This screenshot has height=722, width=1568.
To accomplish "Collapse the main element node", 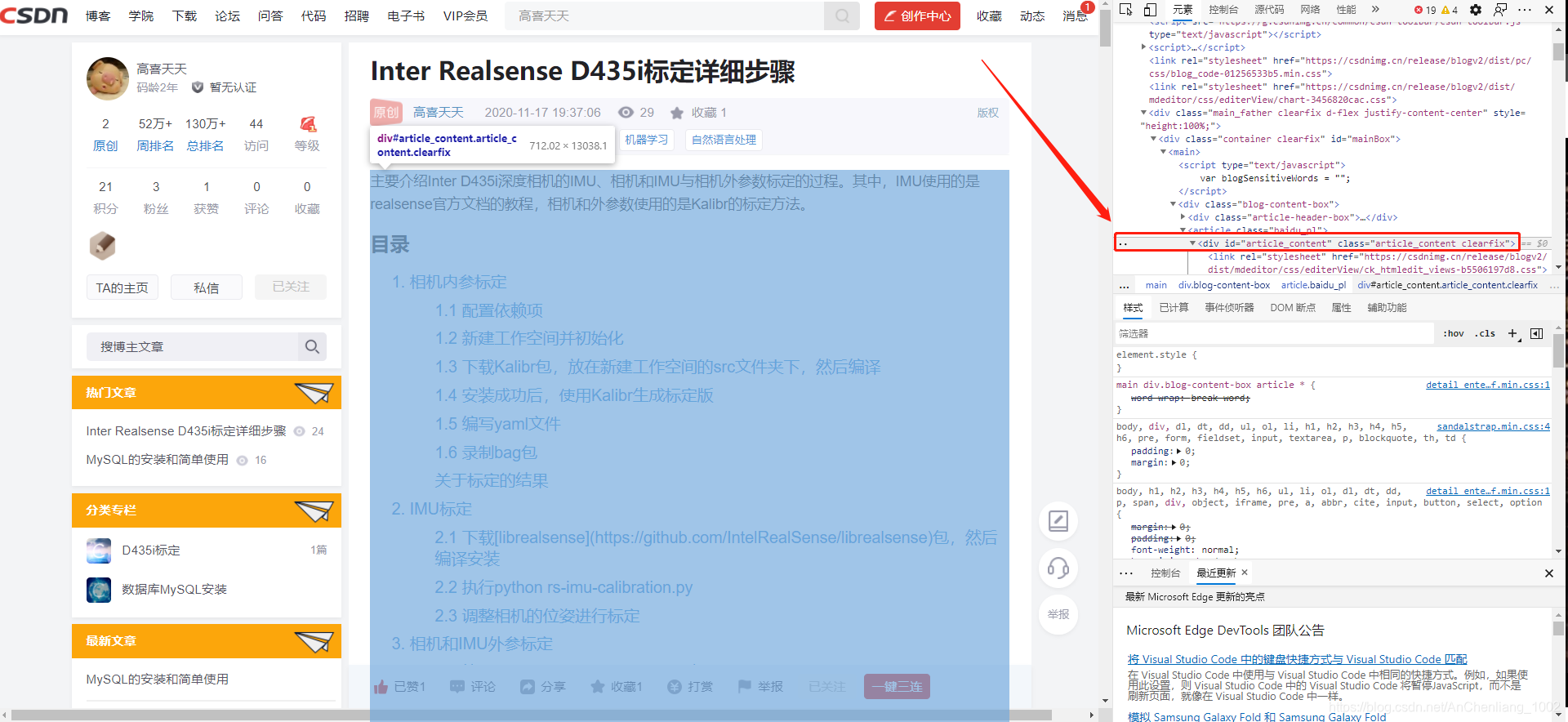I will click(x=1164, y=152).
